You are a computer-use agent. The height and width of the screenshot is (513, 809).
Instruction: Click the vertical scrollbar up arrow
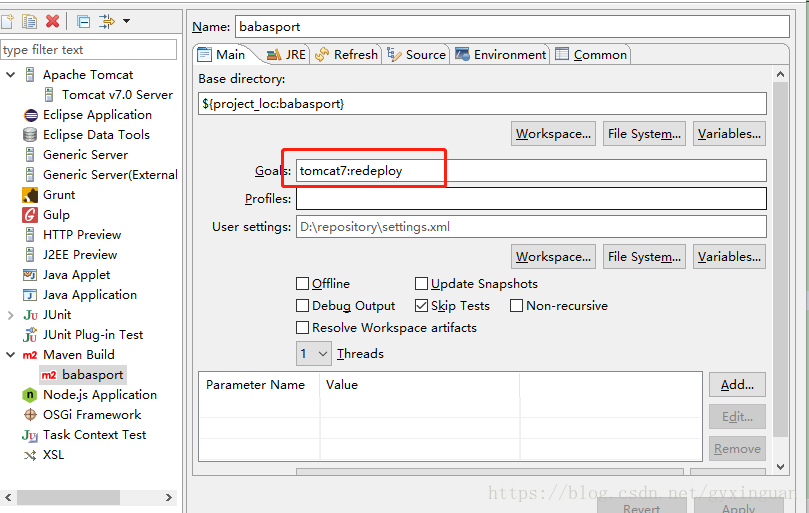click(780, 74)
